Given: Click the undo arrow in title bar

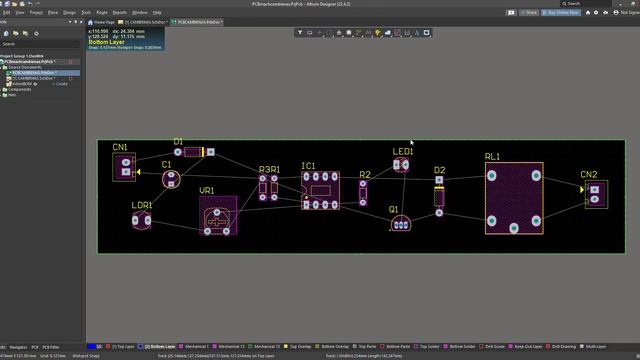Looking at the screenshot, I should pos(30,4).
